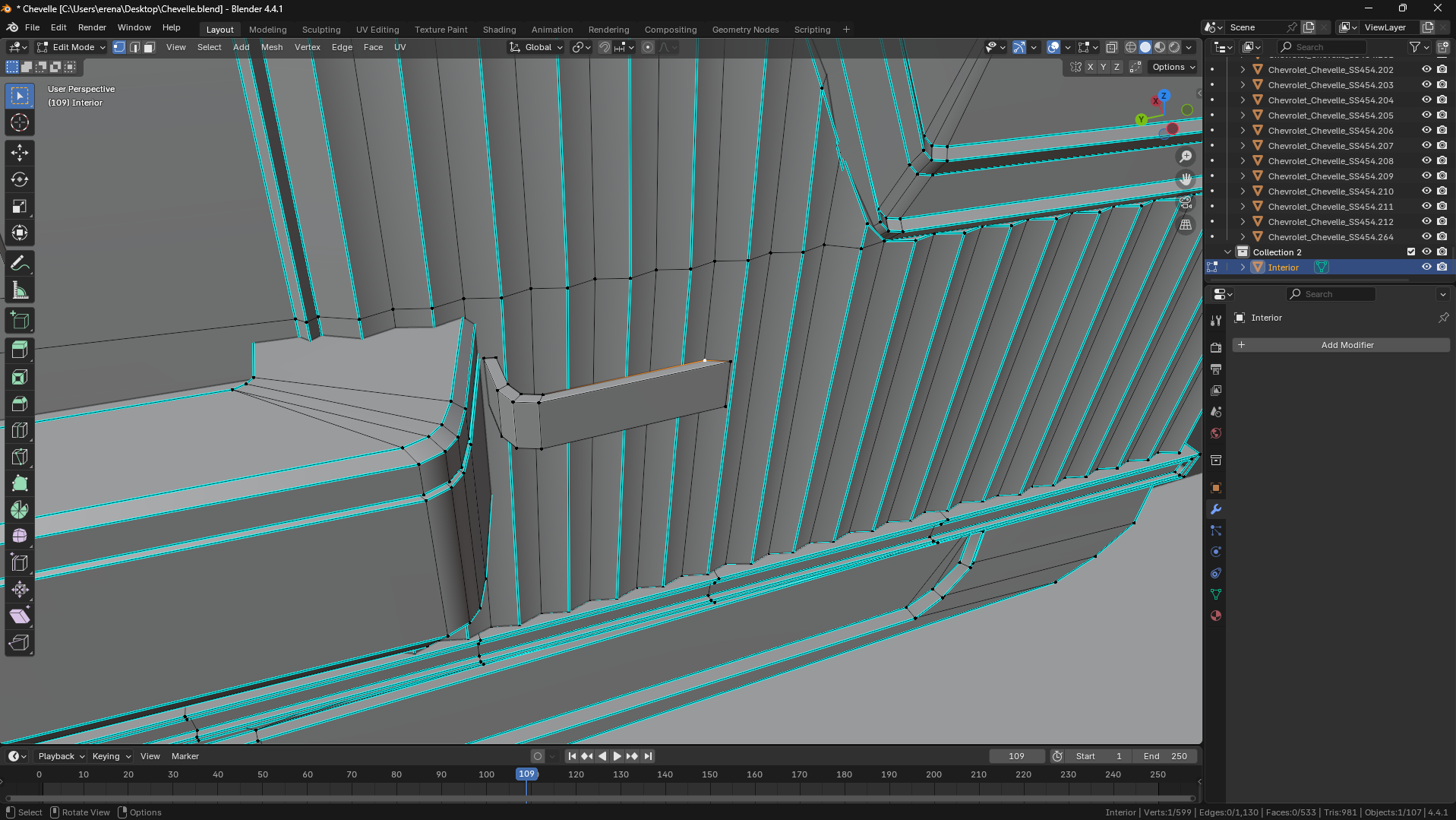The width and height of the screenshot is (1456, 820).
Task: Select the Smooth tool
Action: [20, 537]
